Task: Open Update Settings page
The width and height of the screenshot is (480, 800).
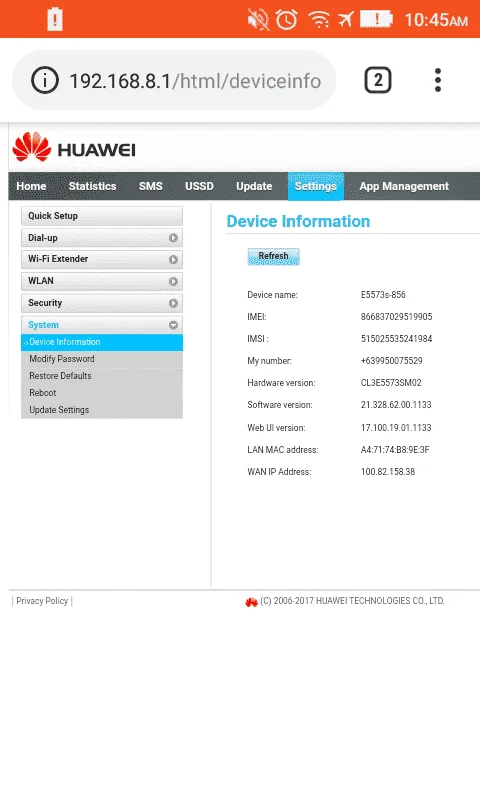Action: pyautogui.click(x=59, y=410)
